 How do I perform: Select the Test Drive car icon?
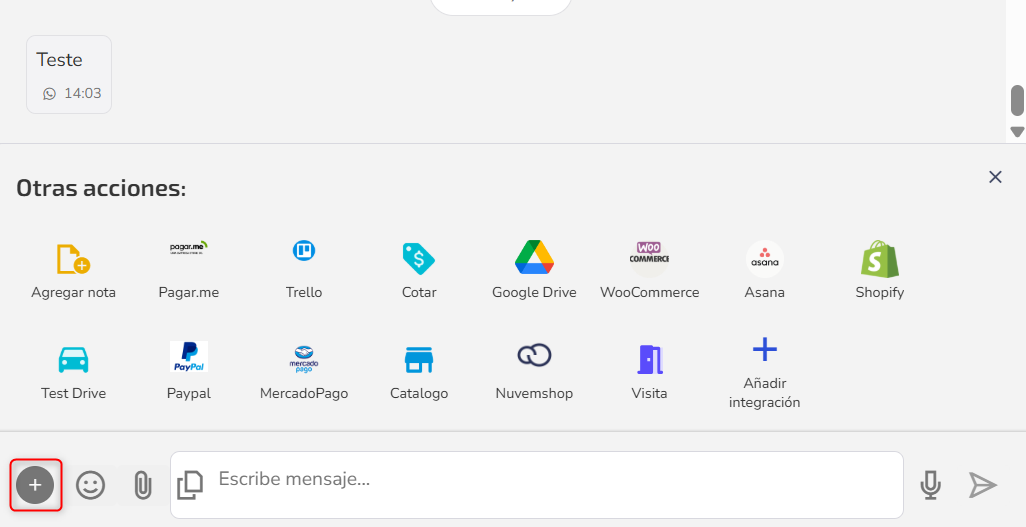(x=73, y=359)
